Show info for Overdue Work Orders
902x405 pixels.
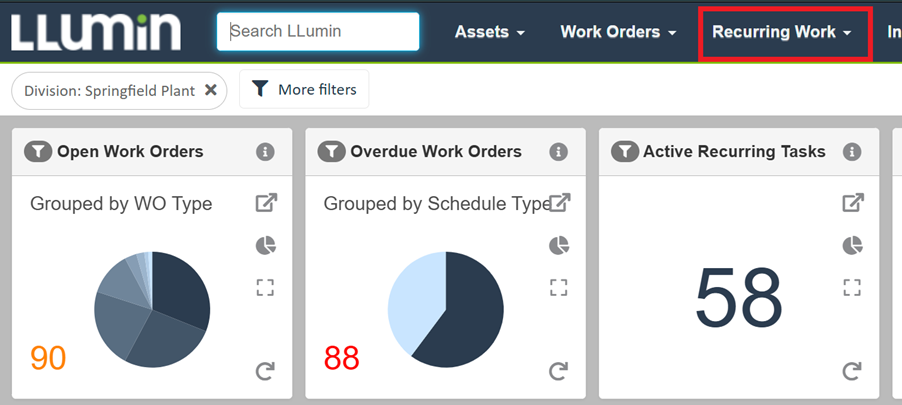click(559, 152)
